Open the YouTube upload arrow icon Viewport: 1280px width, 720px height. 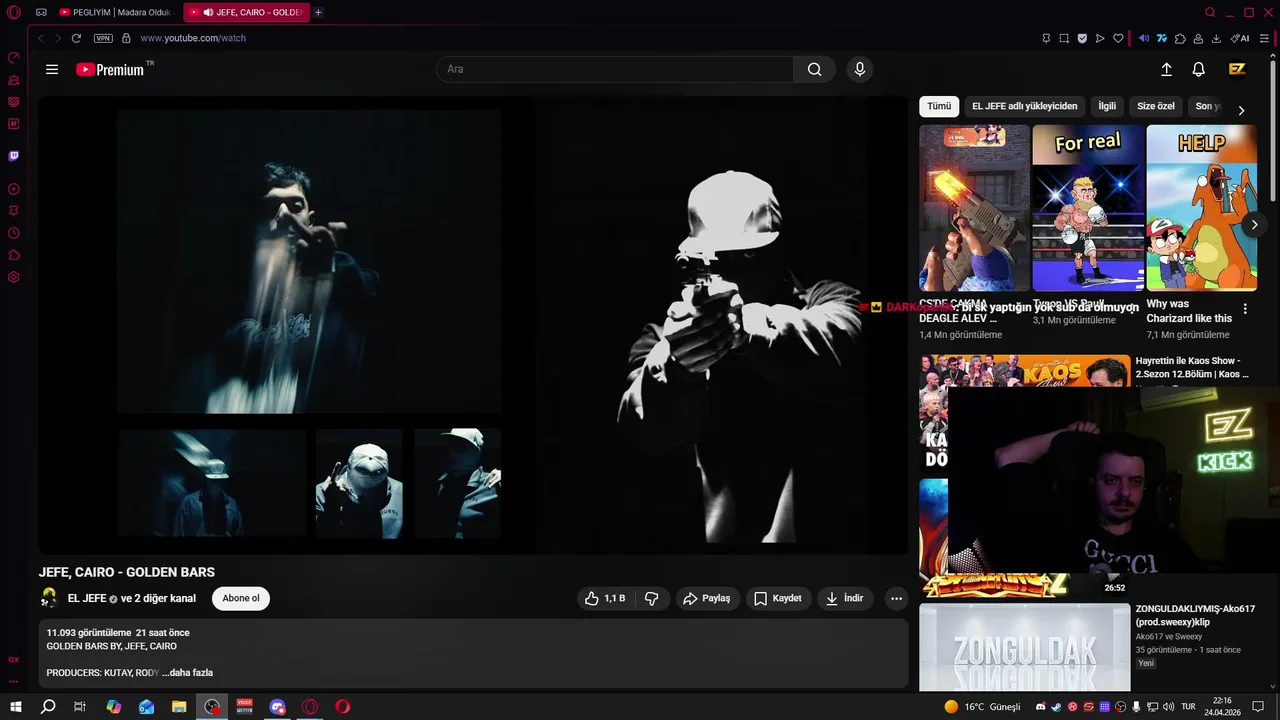tap(1166, 69)
